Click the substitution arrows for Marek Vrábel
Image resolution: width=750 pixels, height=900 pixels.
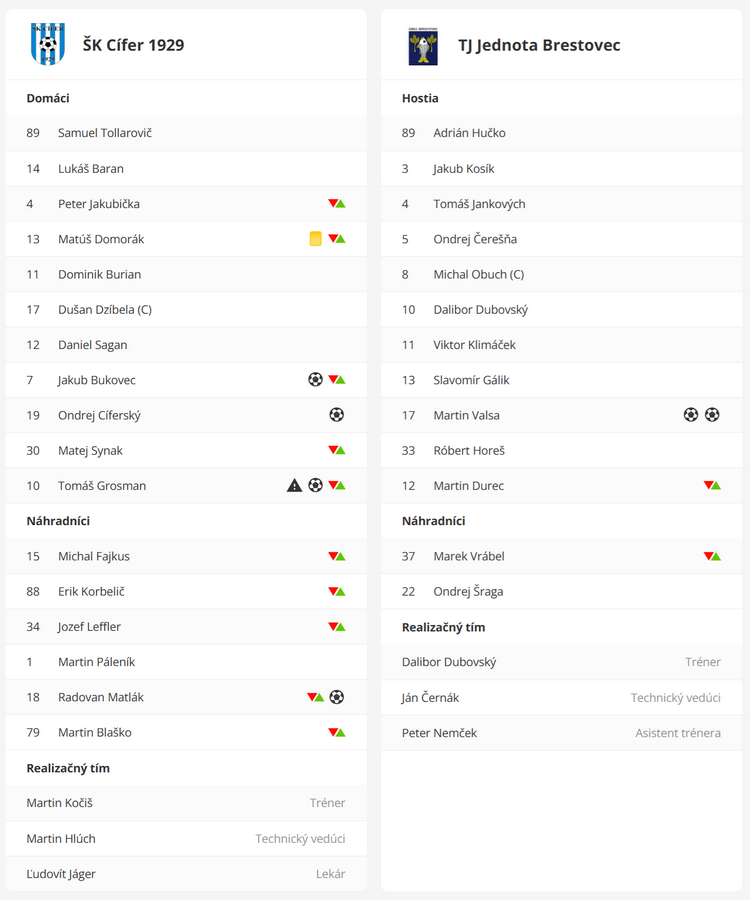pos(712,556)
